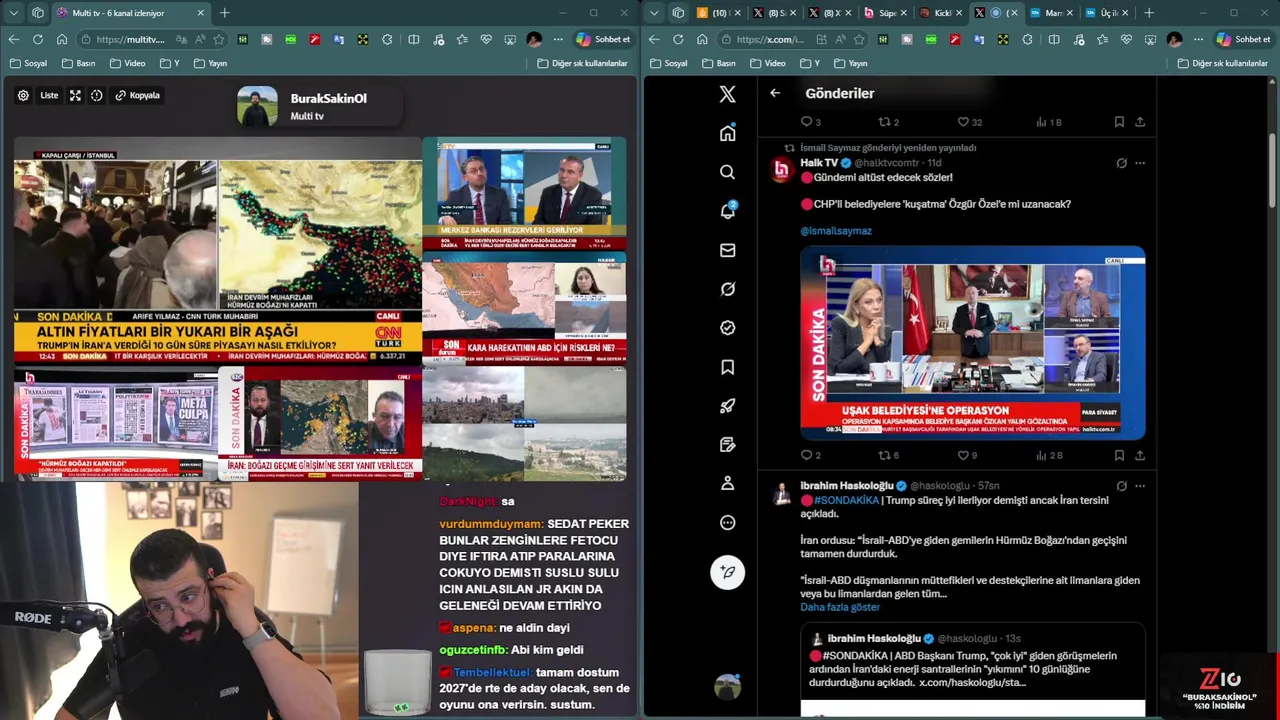Open Basın bookmarks folder in X window
This screenshot has width=1280, height=720.
(x=718, y=63)
